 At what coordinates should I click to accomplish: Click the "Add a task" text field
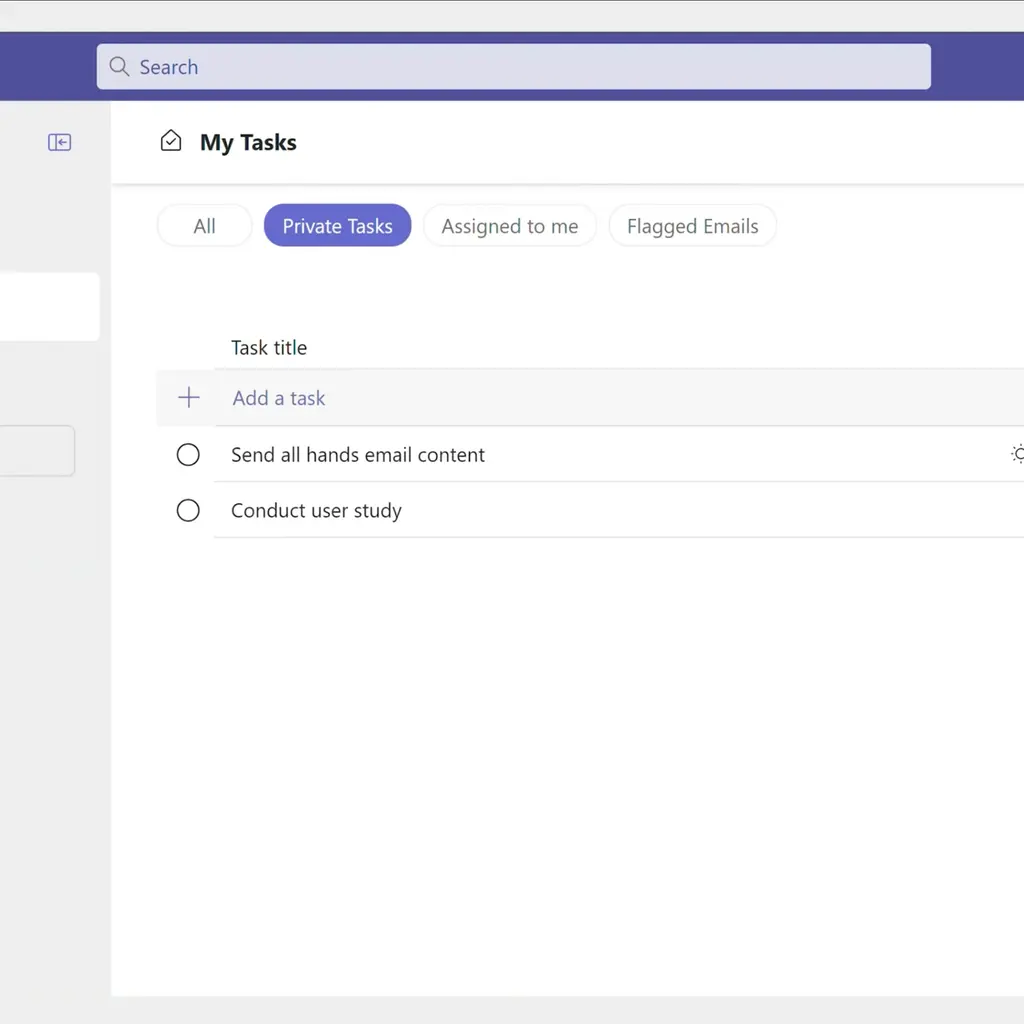[x=279, y=398]
